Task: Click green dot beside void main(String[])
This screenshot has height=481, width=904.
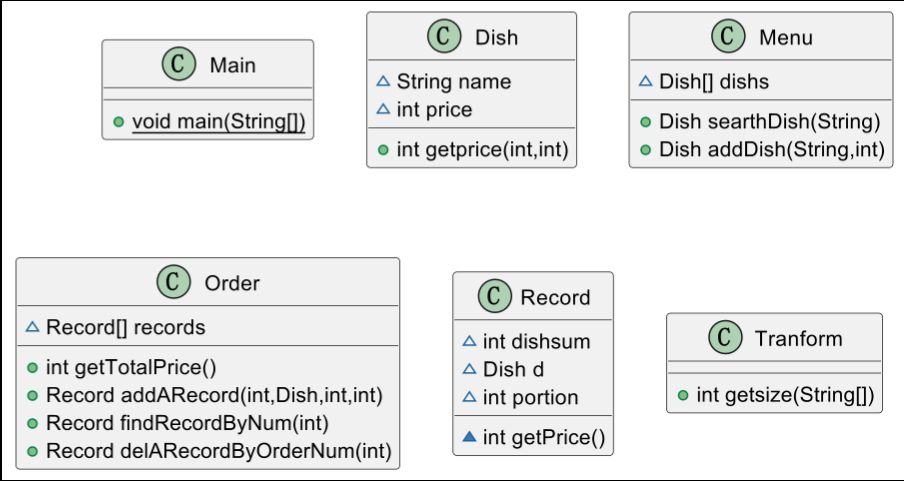Action: coord(118,121)
